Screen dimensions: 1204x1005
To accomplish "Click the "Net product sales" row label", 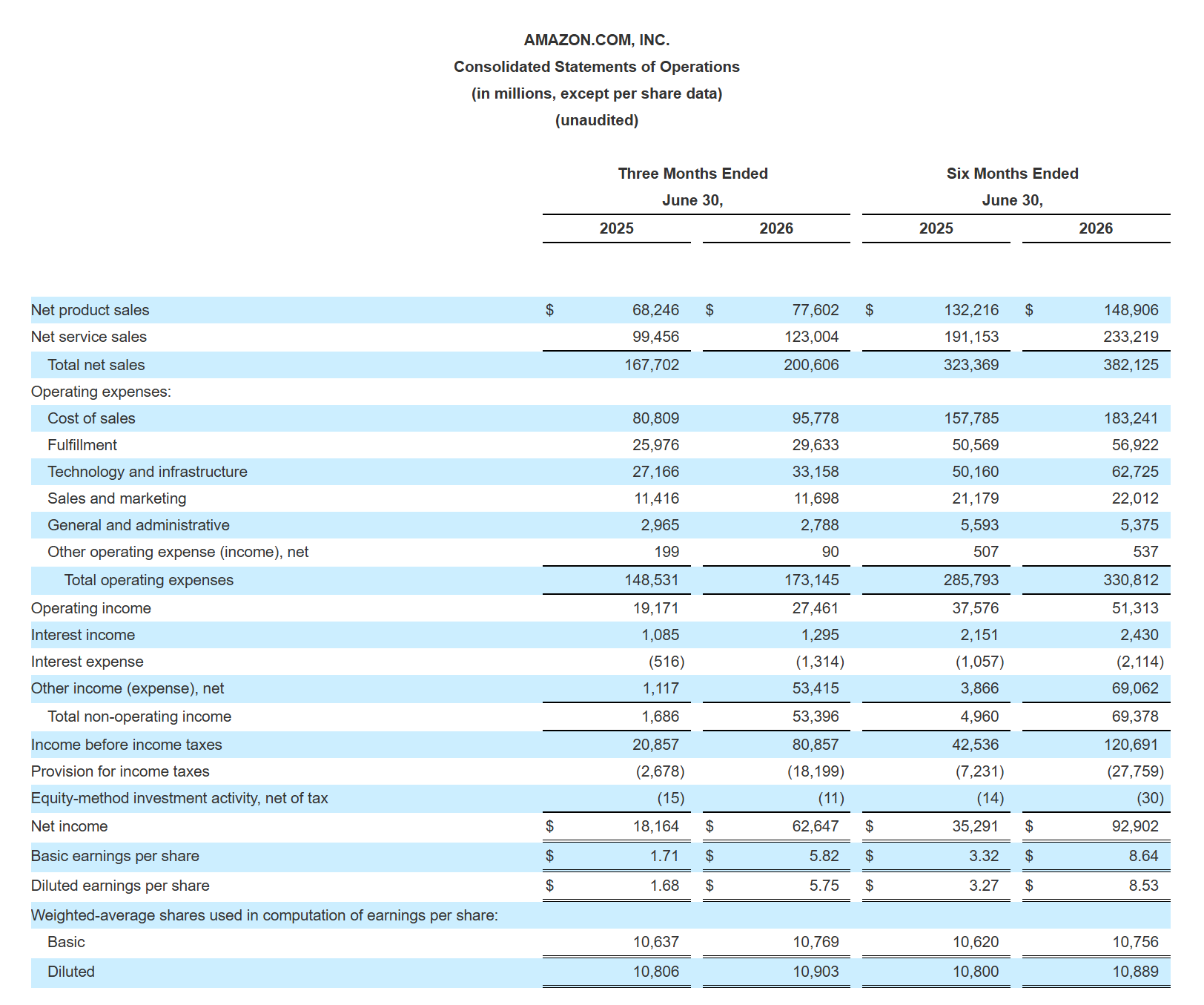I will point(90,310).
